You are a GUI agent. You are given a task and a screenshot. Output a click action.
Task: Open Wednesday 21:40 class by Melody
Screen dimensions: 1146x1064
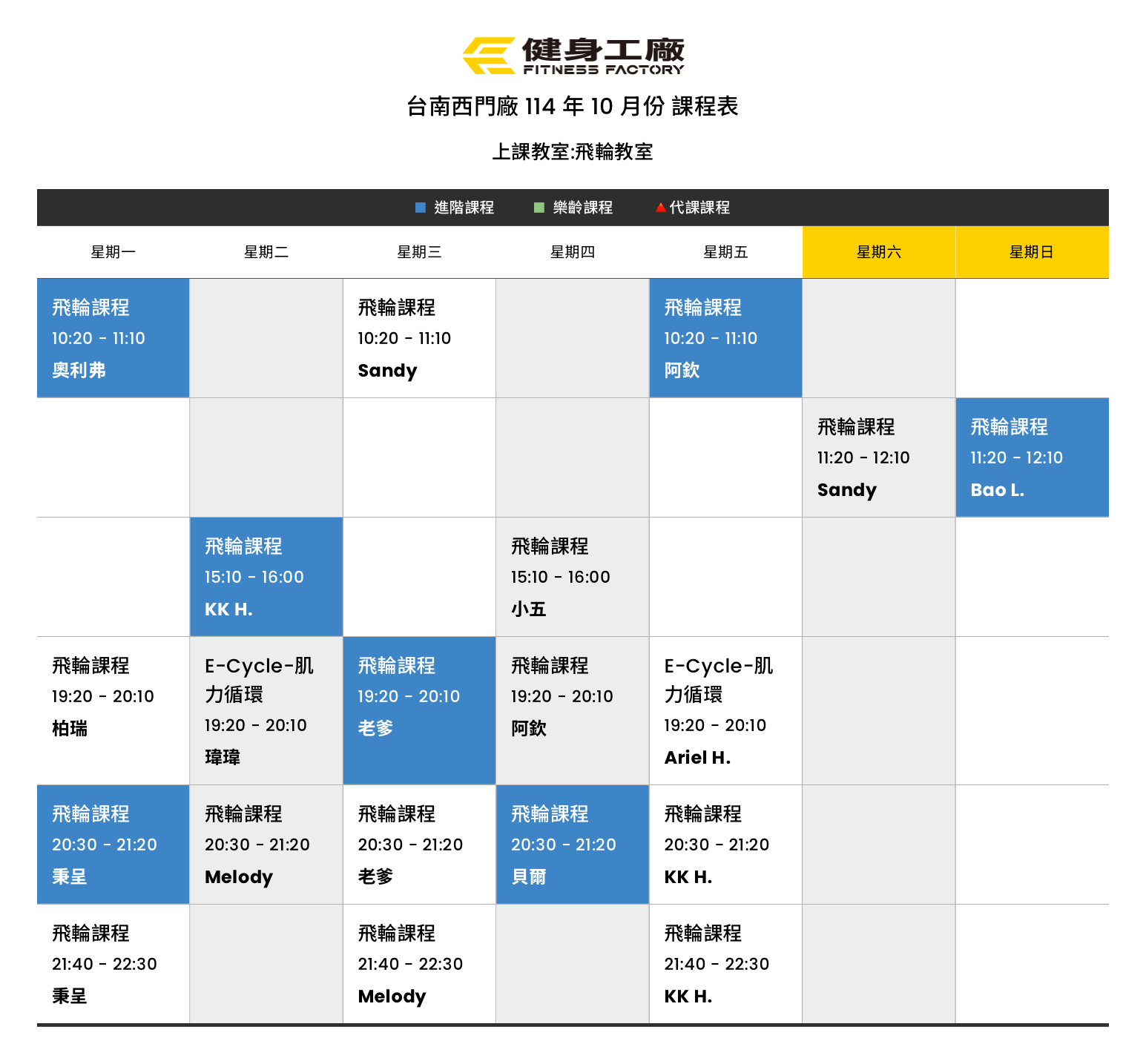coord(419,964)
